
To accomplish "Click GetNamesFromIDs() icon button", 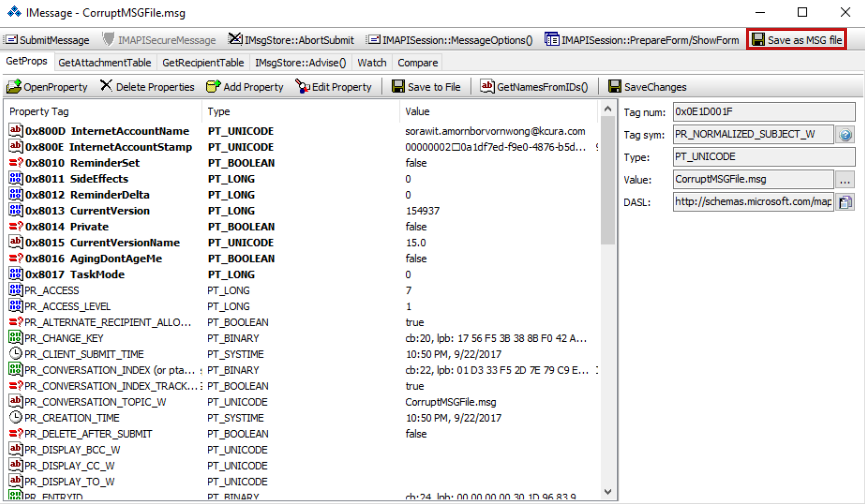I will [487, 87].
